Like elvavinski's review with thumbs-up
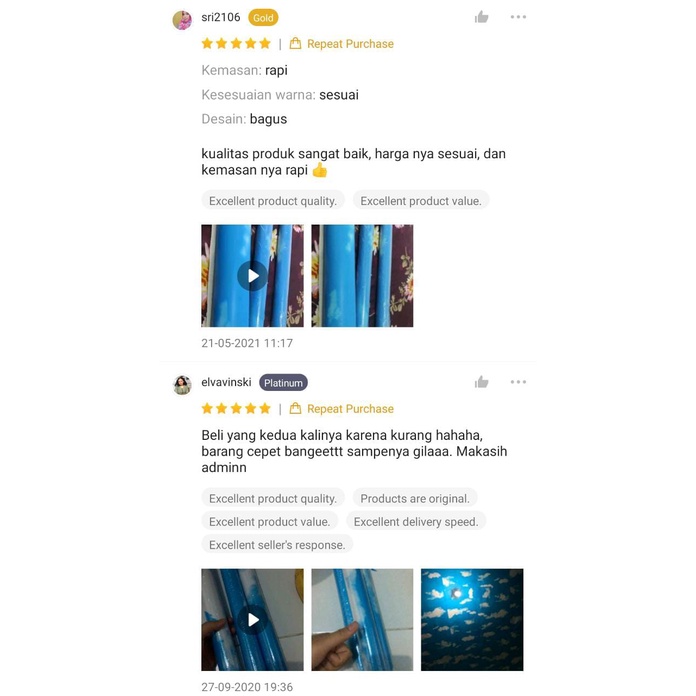The height and width of the screenshot is (696, 696). click(481, 382)
